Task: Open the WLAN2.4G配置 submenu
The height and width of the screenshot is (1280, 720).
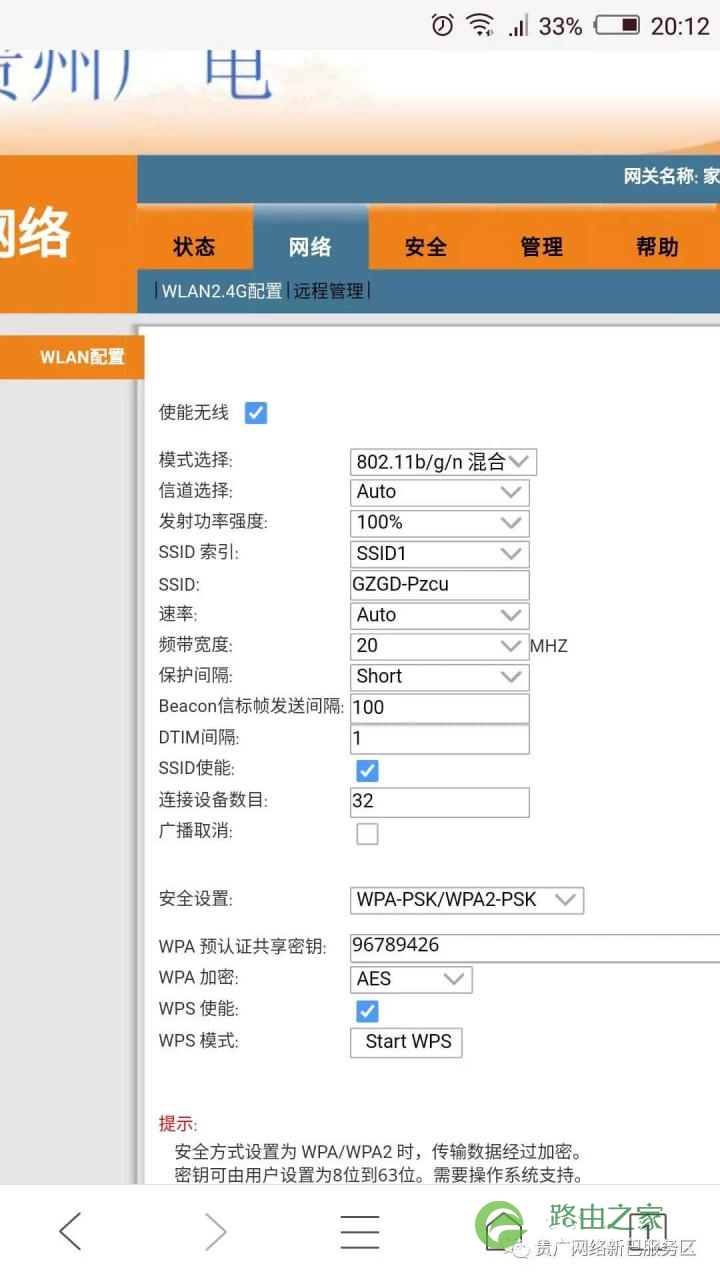Action: pos(222,291)
